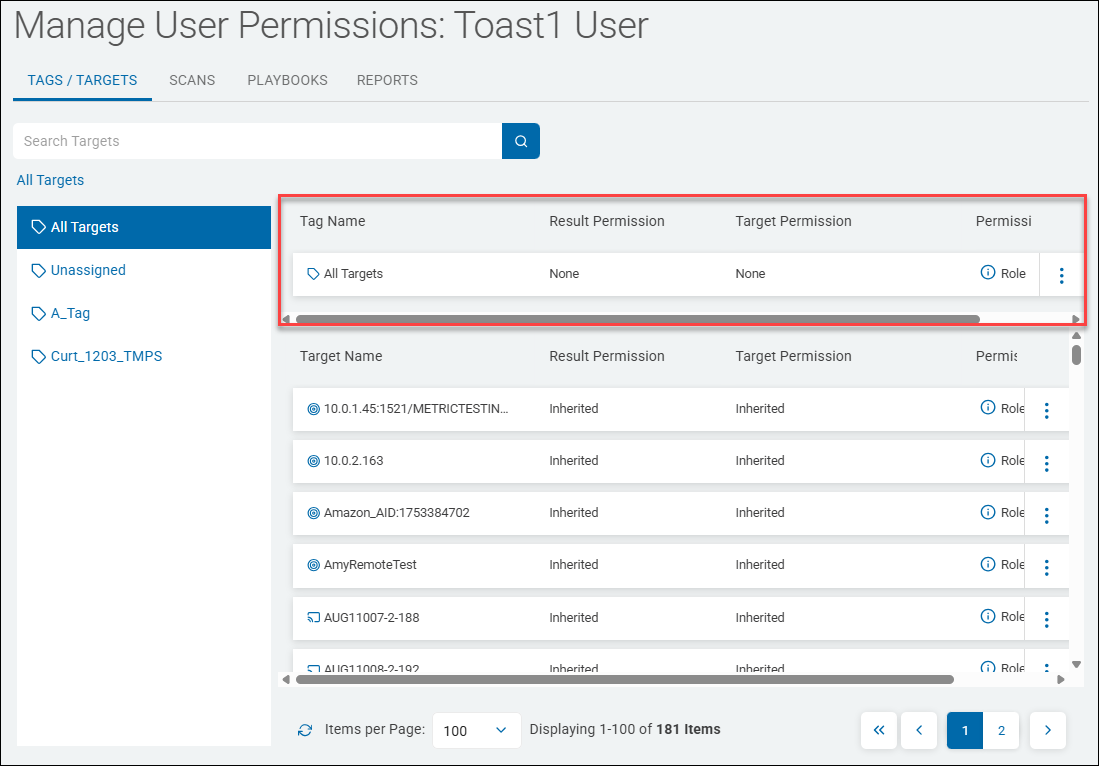Image resolution: width=1099 pixels, height=766 pixels.
Task: Click the Role info icon for All Targets
Action: (988, 273)
